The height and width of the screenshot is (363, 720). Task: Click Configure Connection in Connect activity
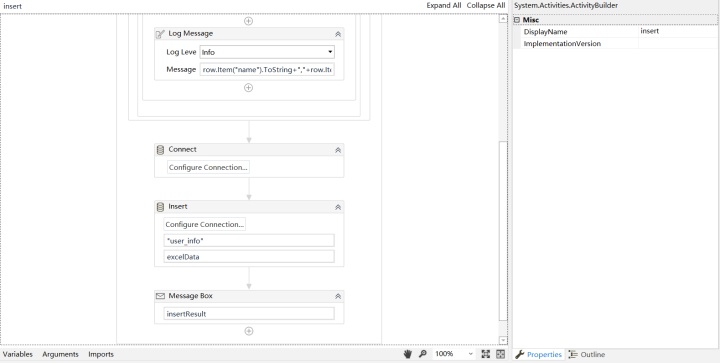[x=208, y=168]
